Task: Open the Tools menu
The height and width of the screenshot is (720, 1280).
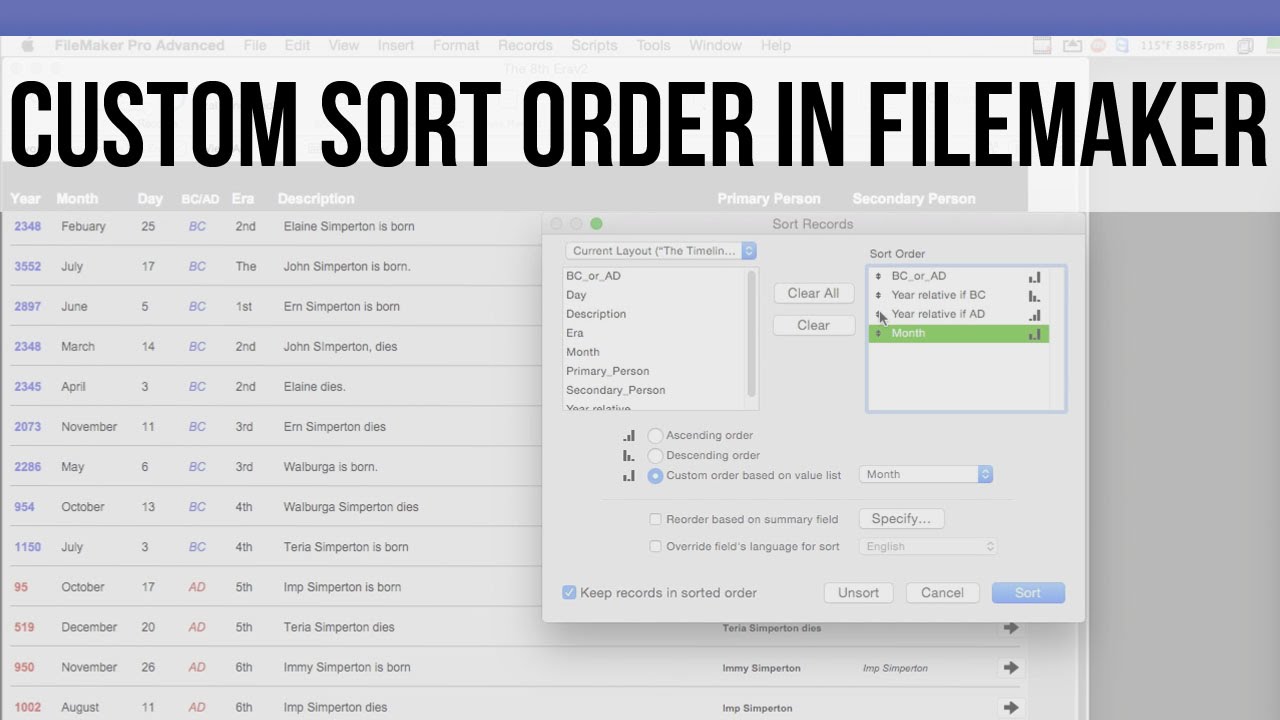Action: point(653,45)
